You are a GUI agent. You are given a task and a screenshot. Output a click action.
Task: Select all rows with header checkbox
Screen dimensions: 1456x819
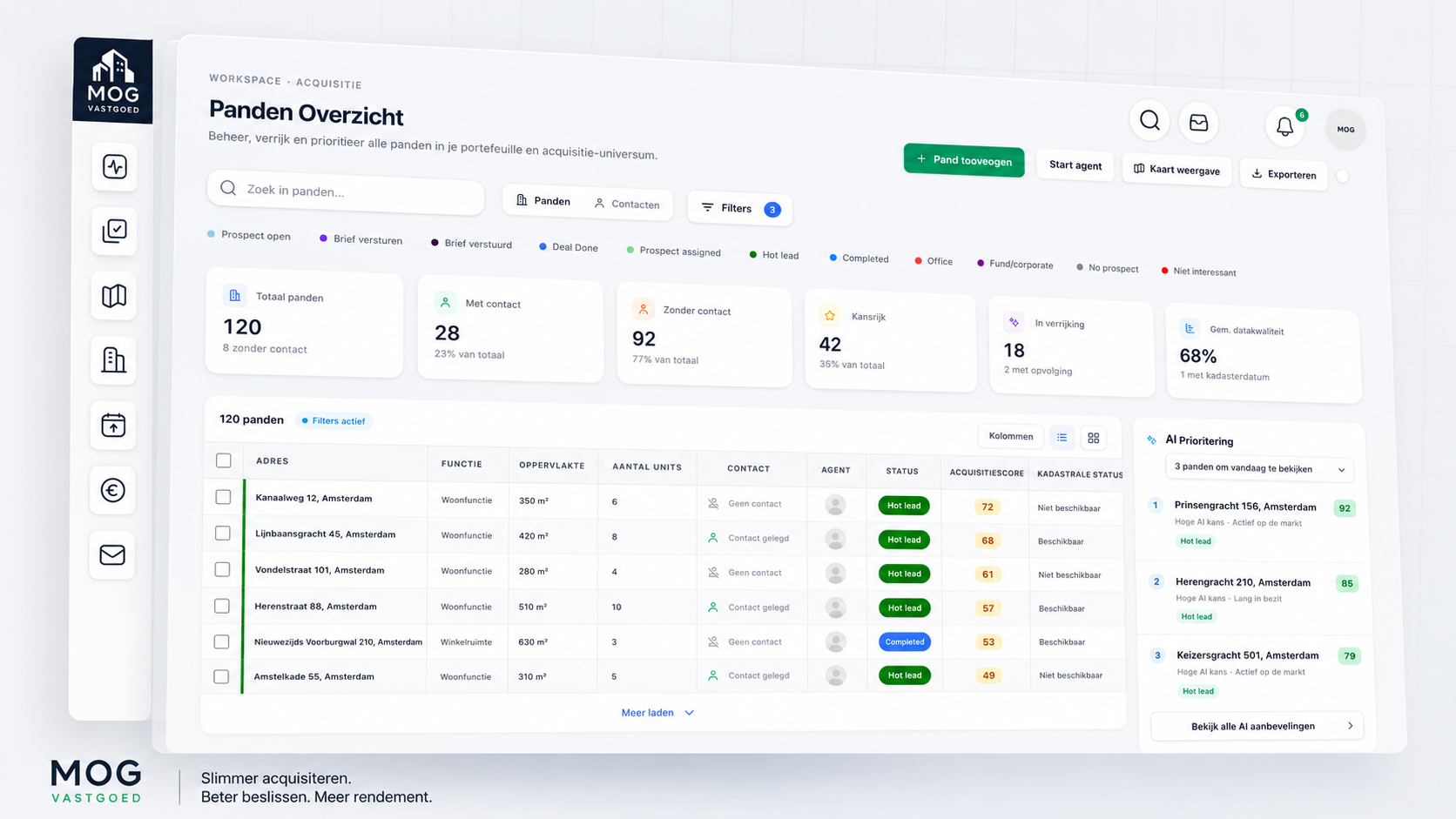click(224, 460)
